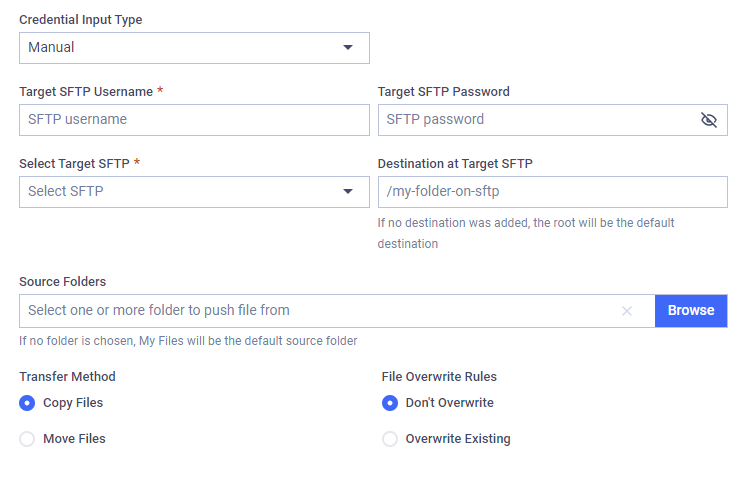This screenshot has height=479, width=743.
Task: Click the Select SFTP placeholder text
Action: pyautogui.click(x=65, y=191)
